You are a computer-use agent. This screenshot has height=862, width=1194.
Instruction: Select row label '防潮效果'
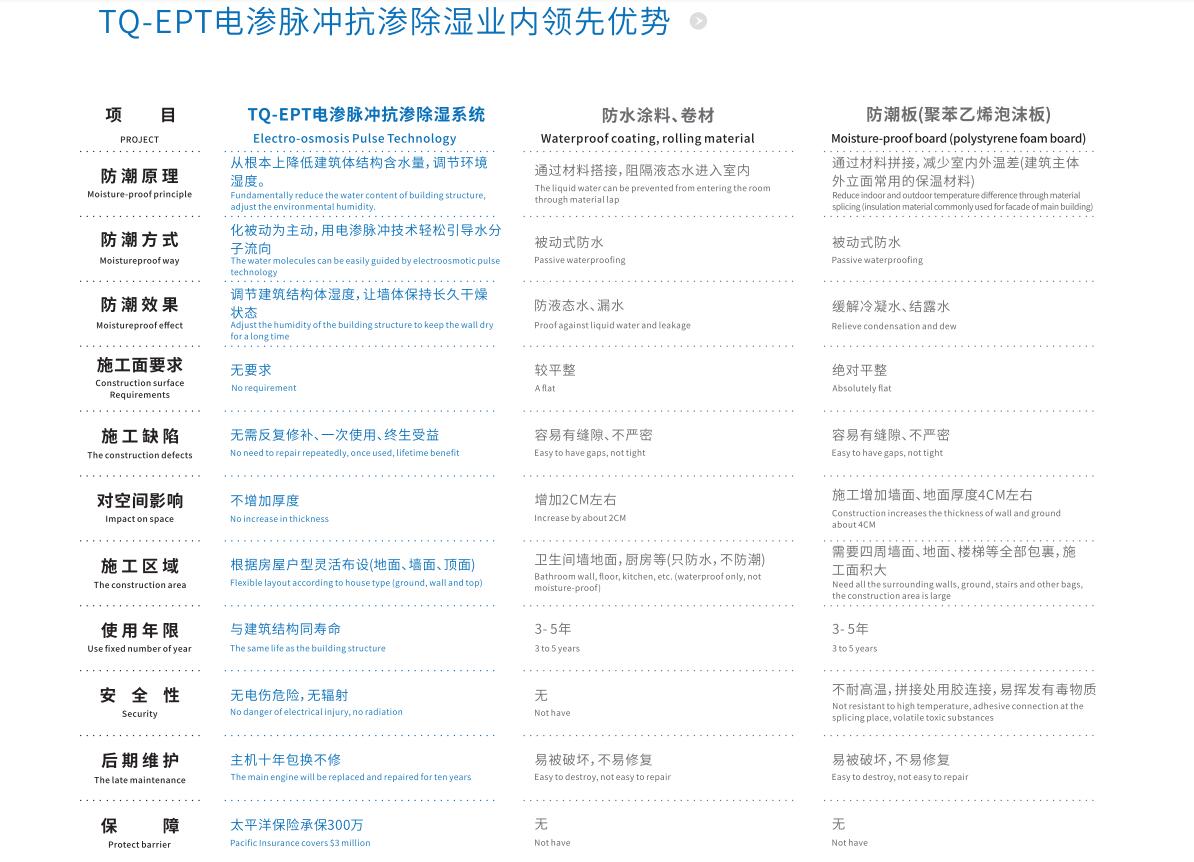click(x=140, y=305)
